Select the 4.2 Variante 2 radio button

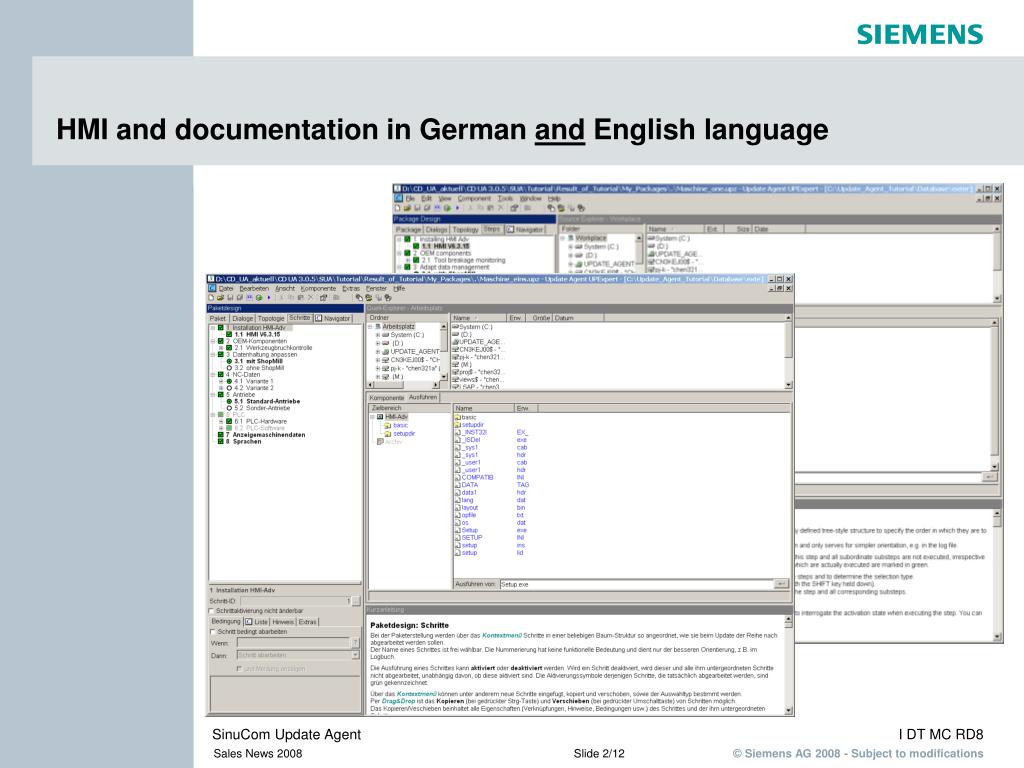pyautogui.click(x=229, y=388)
